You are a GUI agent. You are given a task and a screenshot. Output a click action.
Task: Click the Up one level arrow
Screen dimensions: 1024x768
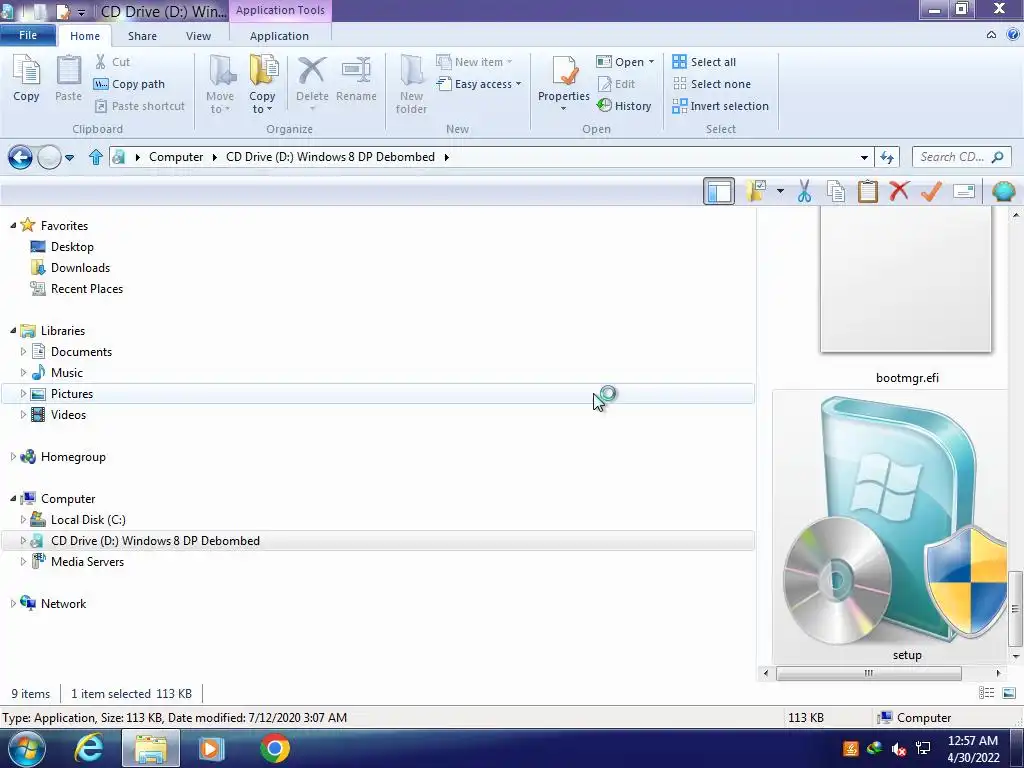[95, 157]
